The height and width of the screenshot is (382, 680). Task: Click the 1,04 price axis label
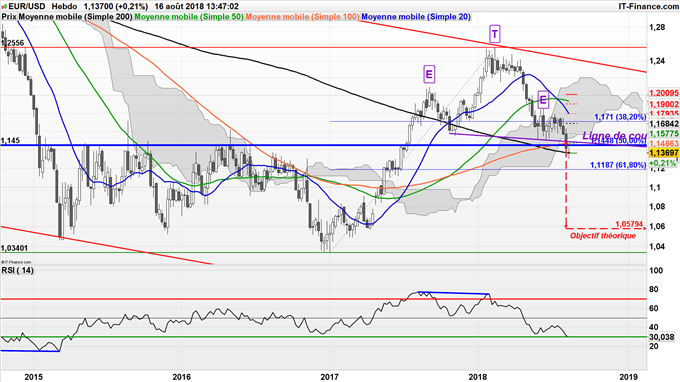657,246
